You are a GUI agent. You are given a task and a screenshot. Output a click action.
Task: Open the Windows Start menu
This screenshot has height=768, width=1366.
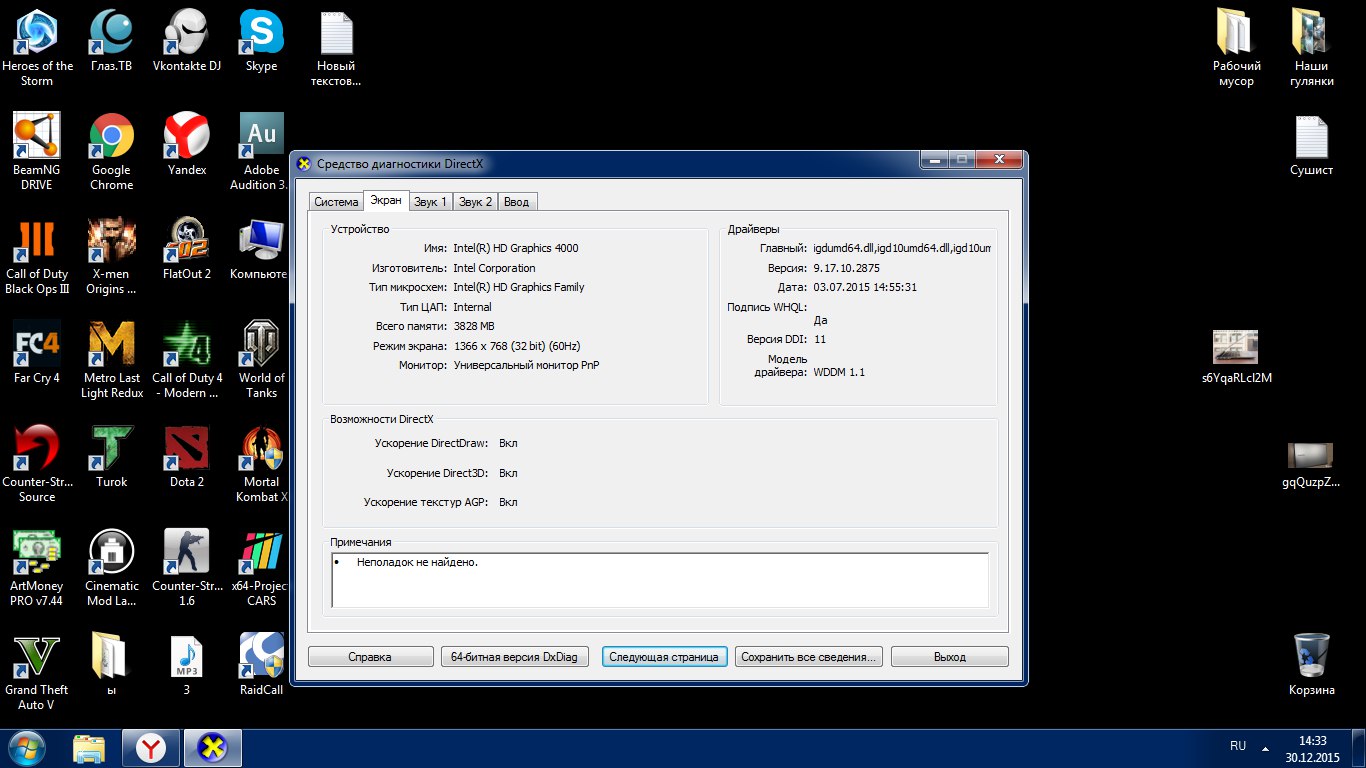click(x=29, y=748)
